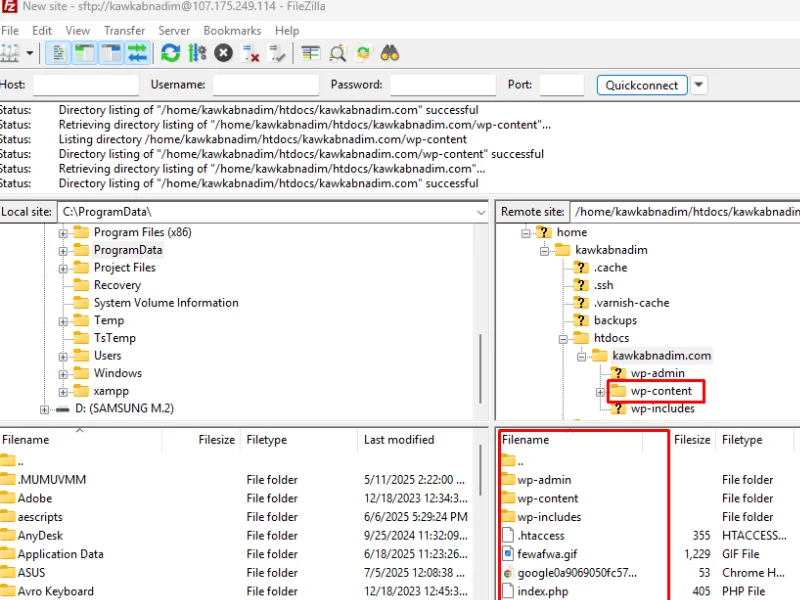Viewport: 800px width, 600px height.
Task: Open the Edit menu
Action: (42, 31)
